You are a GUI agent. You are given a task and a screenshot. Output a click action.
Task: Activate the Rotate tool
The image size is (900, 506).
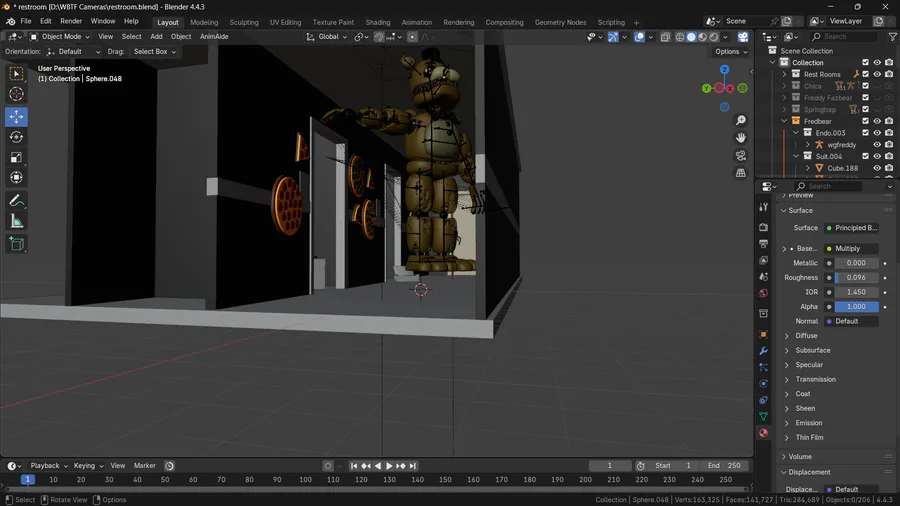point(17,137)
